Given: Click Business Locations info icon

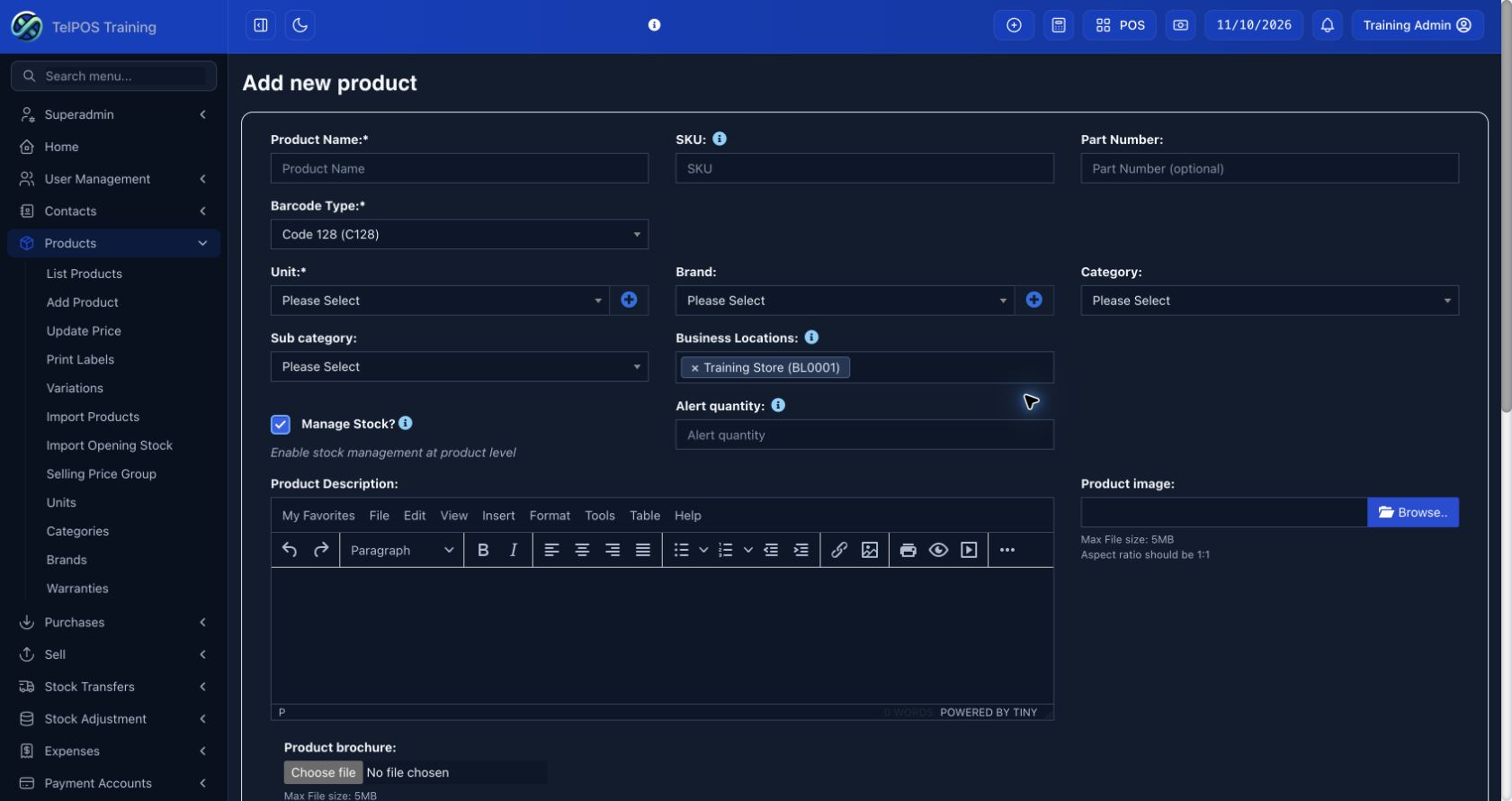Looking at the screenshot, I should point(811,337).
